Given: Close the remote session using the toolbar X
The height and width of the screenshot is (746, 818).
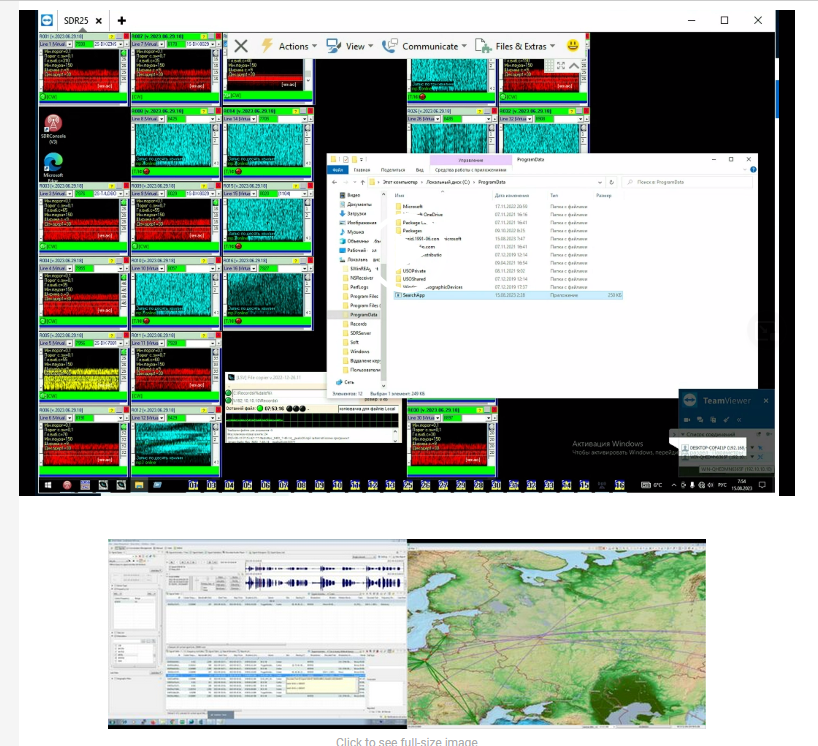Looking at the screenshot, I should [x=240, y=46].
